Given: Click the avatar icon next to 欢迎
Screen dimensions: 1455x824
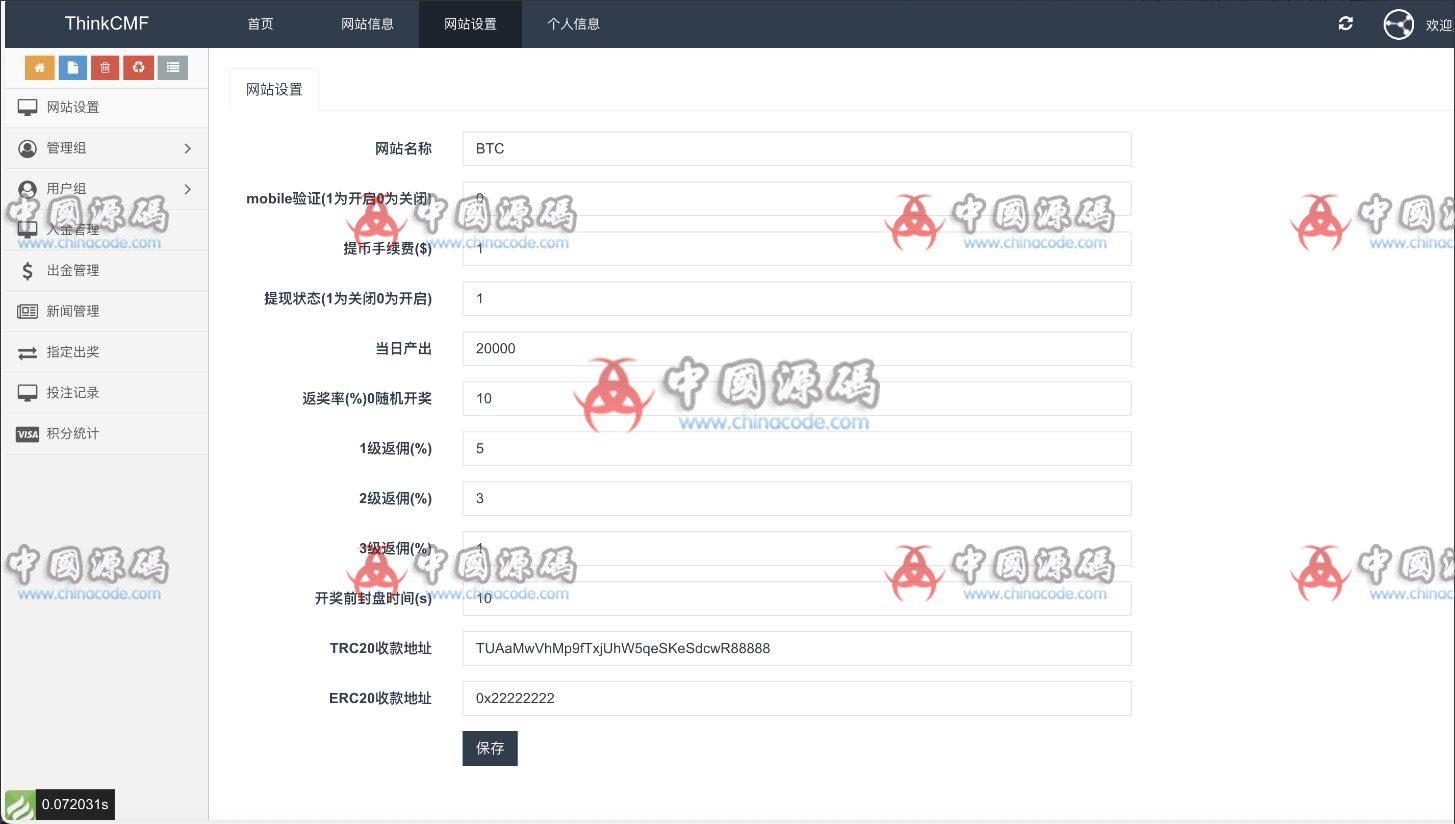Looking at the screenshot, I should [1399, 24].
